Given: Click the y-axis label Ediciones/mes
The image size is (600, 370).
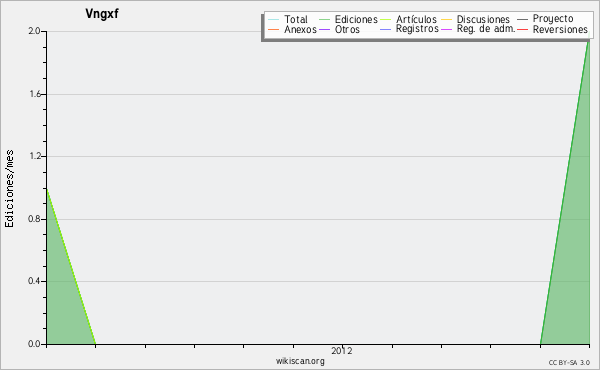Looking at the screenshot, I should (x=9, y=189).
